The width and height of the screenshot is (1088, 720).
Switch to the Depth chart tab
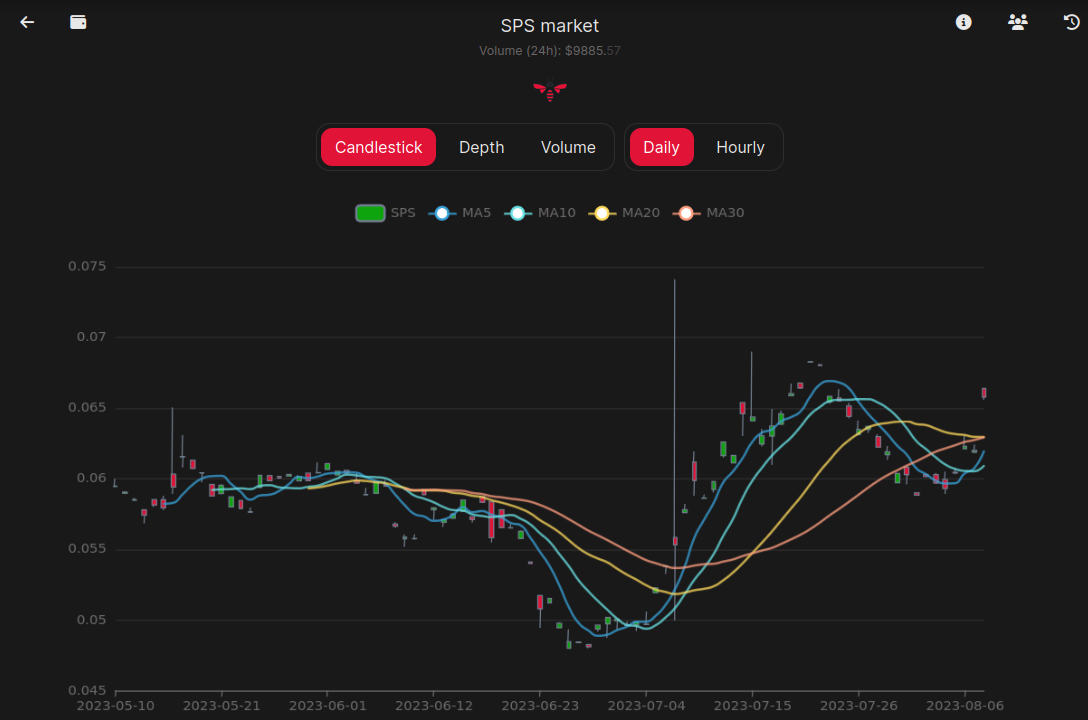pyautogui.click(x=482, y=147)
